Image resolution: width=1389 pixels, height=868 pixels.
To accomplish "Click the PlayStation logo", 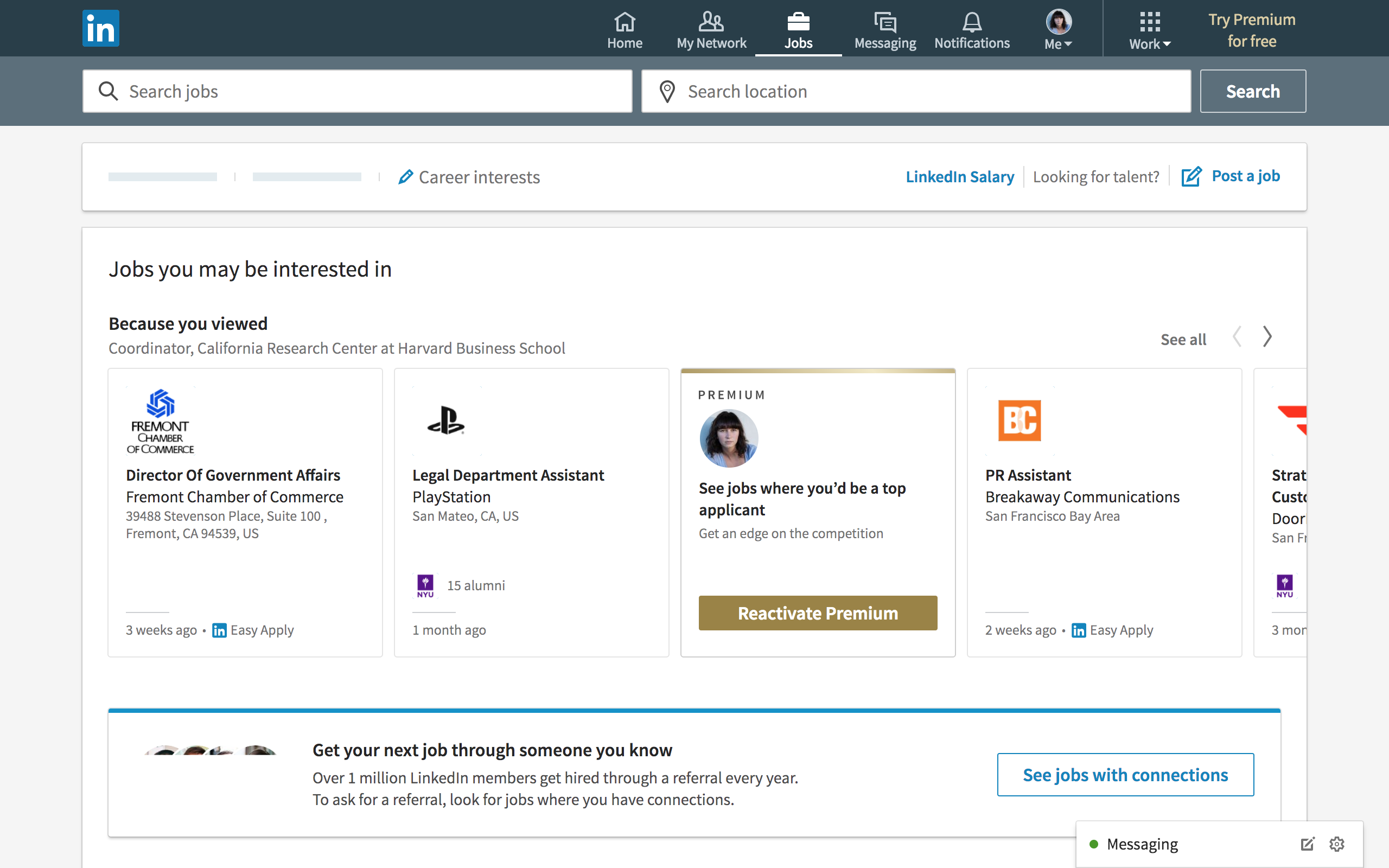I will pos(446,421).
